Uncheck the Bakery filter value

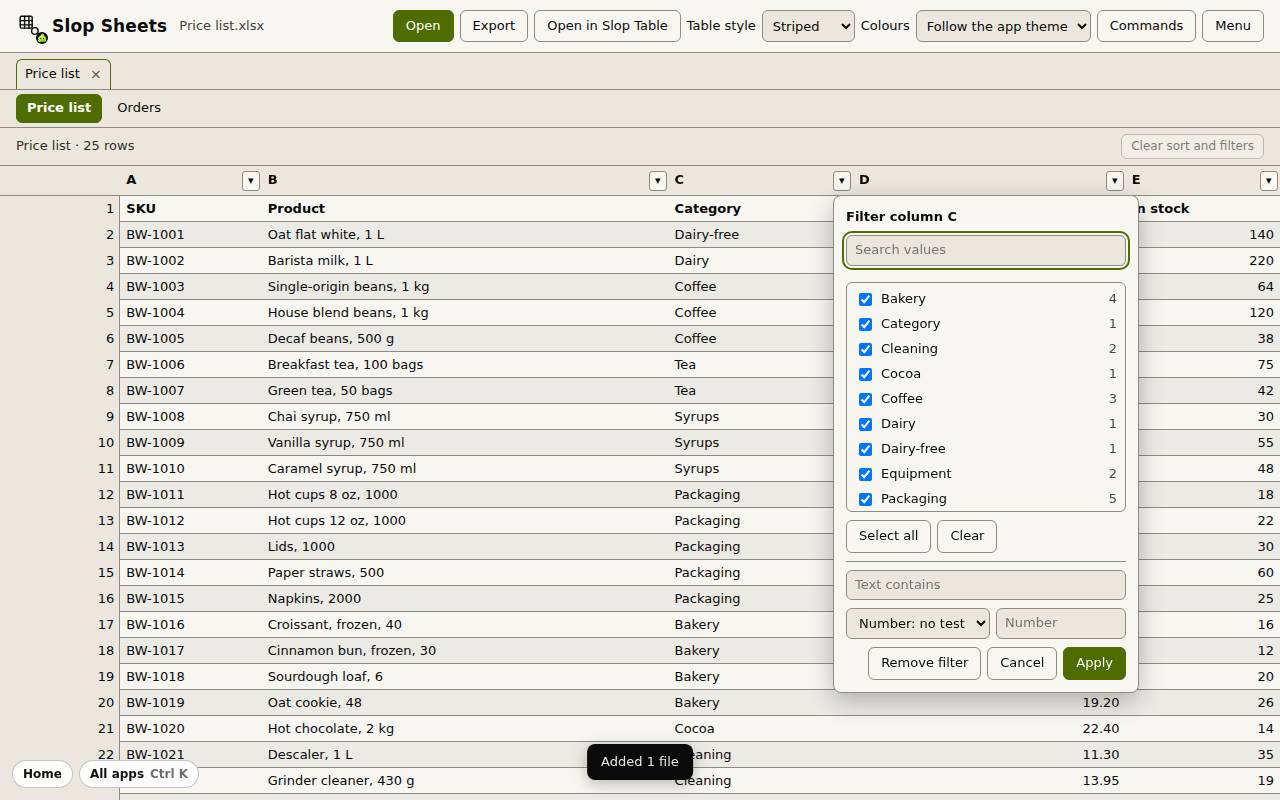click(865, 299)
